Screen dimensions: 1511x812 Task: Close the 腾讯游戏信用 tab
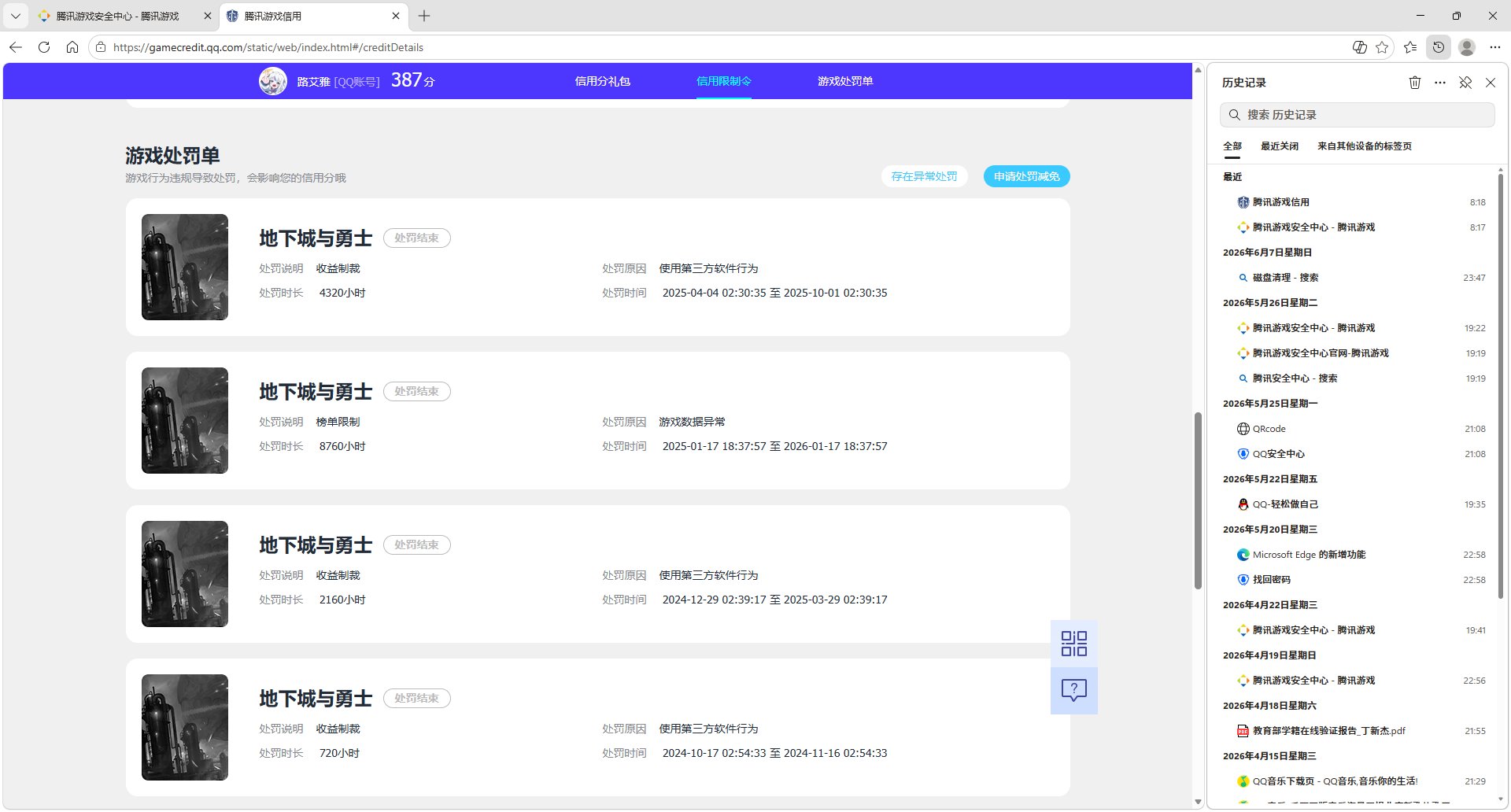(x=396, y=16)
